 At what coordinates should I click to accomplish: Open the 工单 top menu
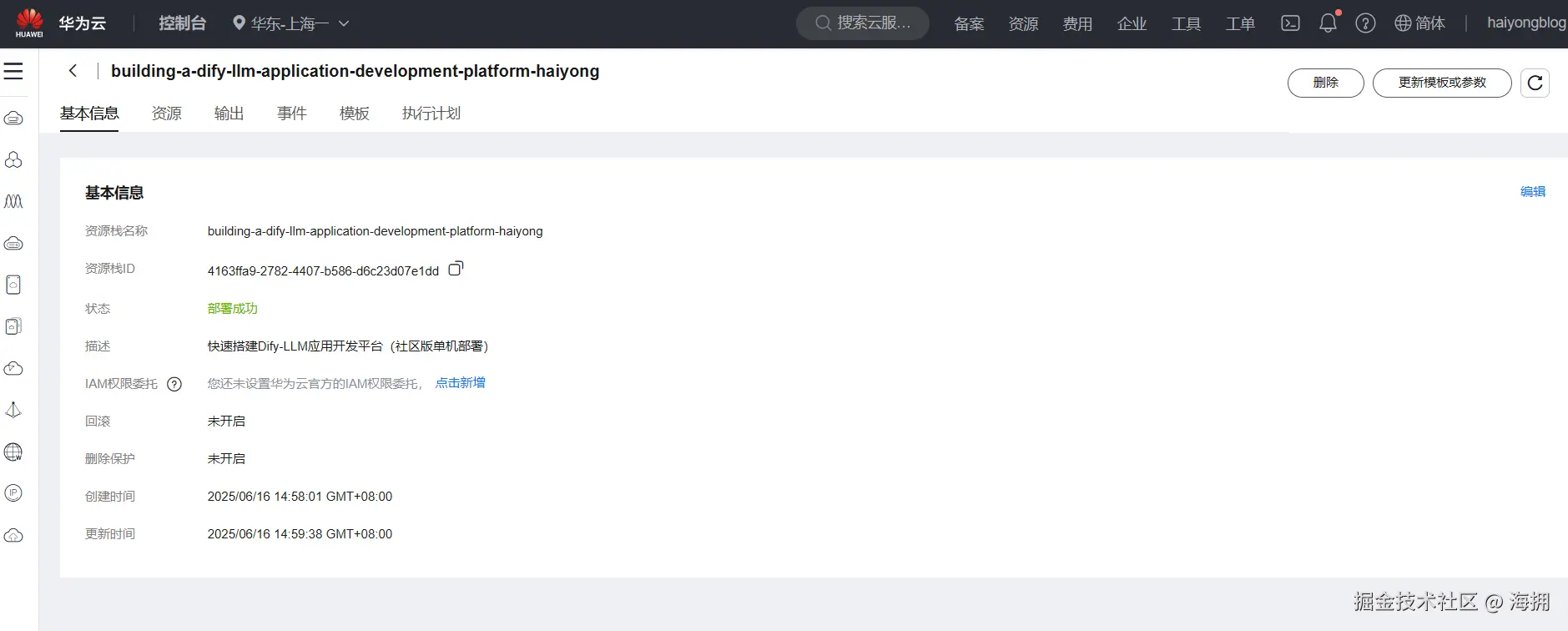(1240, 24)
